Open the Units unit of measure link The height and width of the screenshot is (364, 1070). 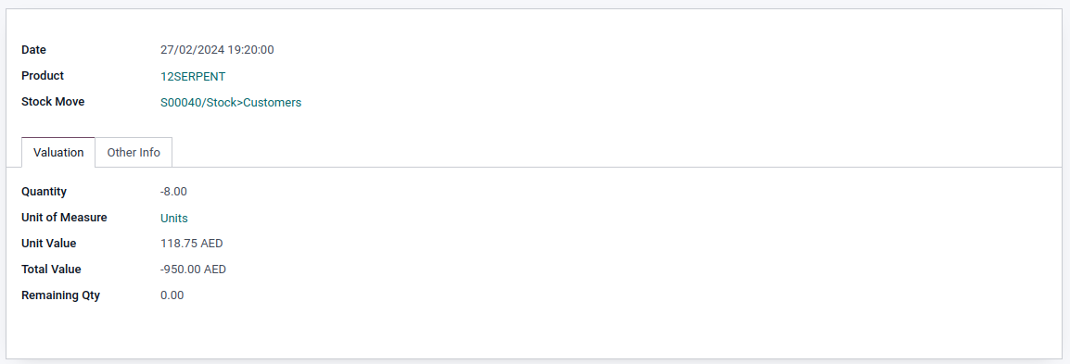coord(174,218)
